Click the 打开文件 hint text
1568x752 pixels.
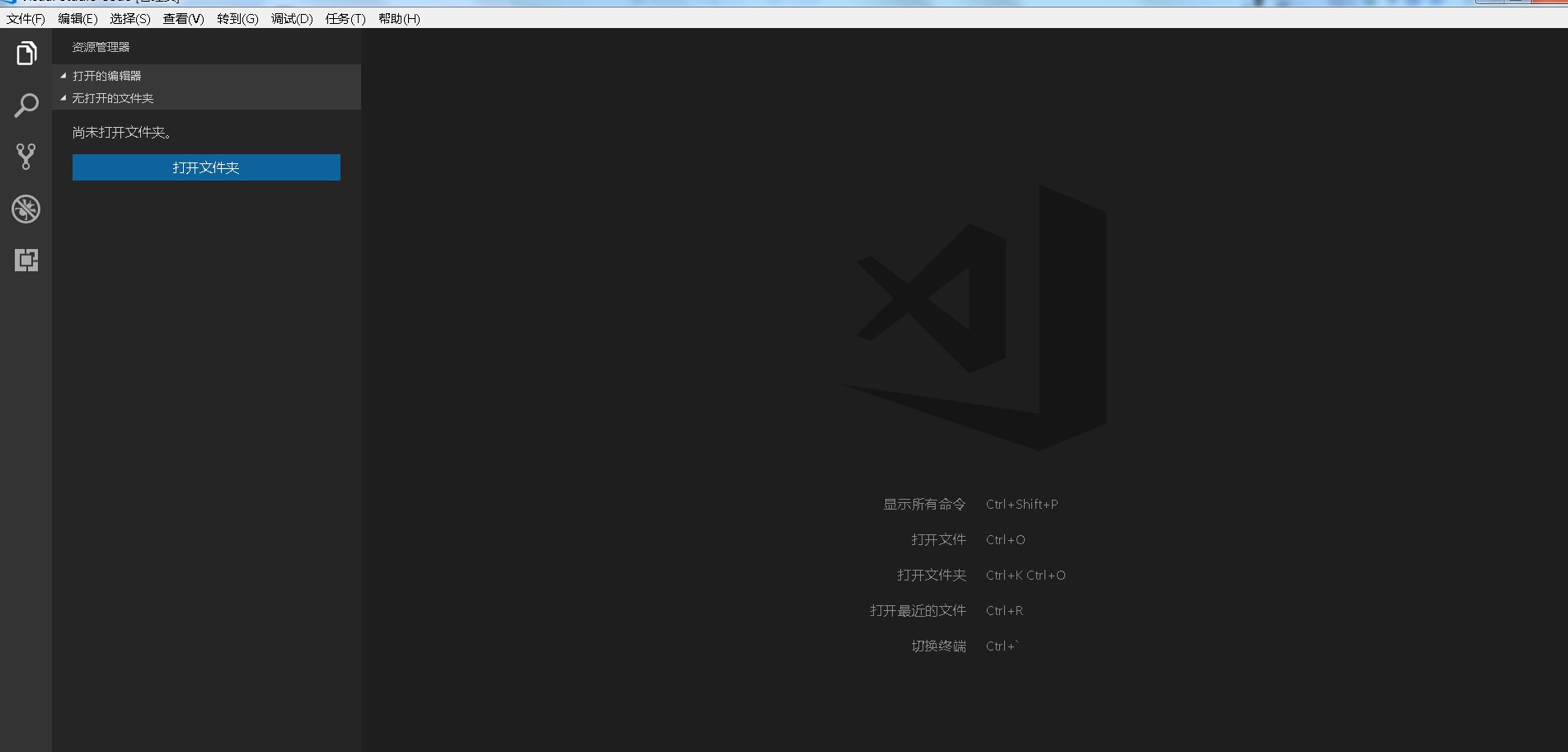click(938, 539)
